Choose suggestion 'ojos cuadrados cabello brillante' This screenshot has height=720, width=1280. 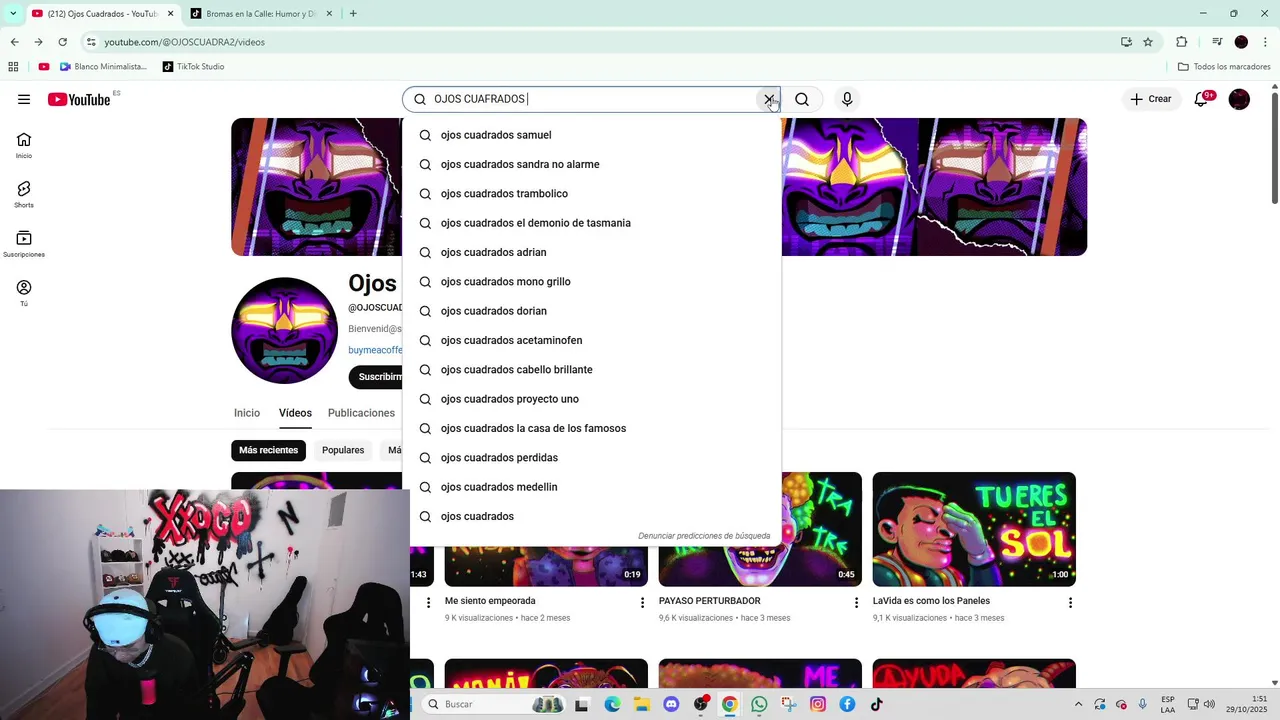592,370
